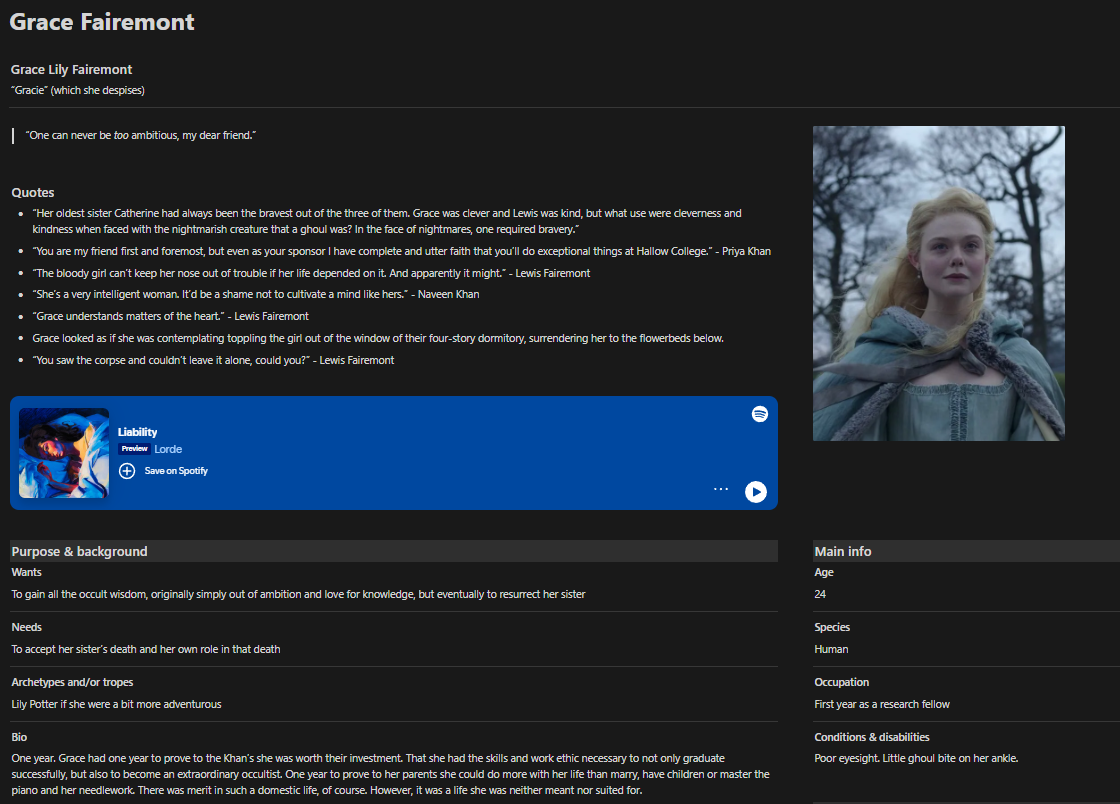Open the Liability song title link
Screen dimensions: 1120x804
[x=137, y=432]
